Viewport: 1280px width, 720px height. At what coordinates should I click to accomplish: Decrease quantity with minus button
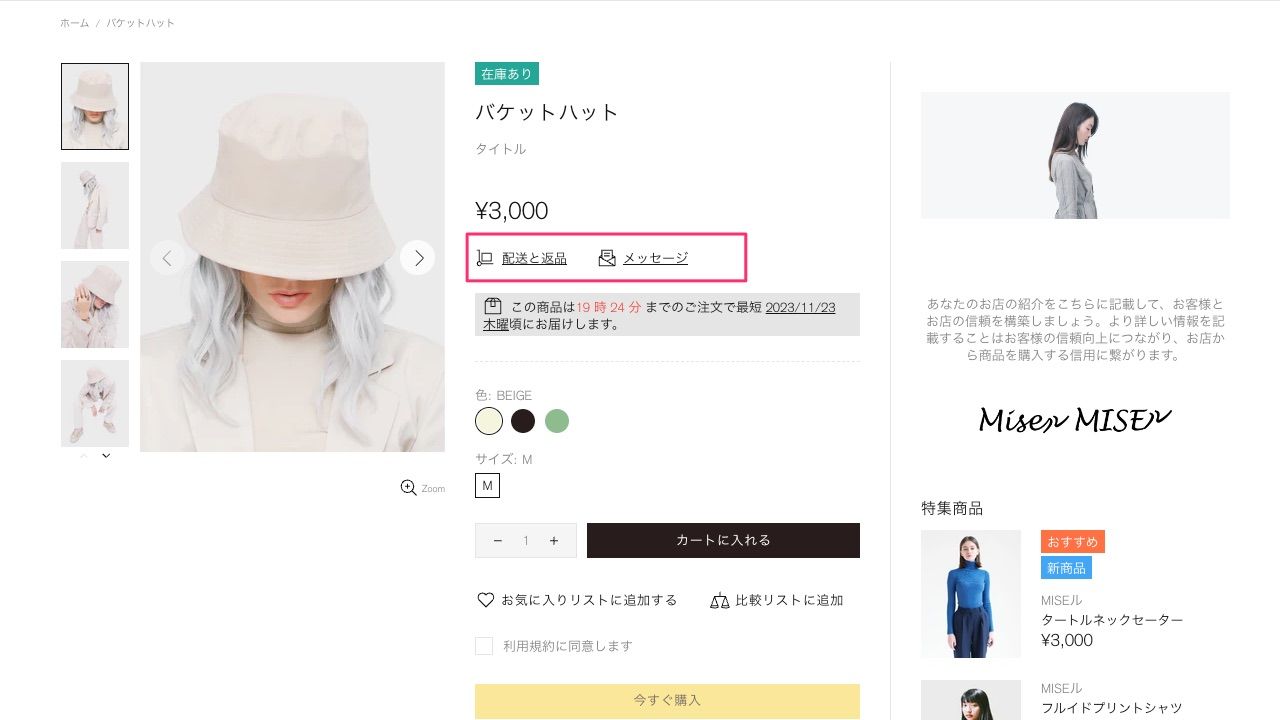[x=498, y=541]
